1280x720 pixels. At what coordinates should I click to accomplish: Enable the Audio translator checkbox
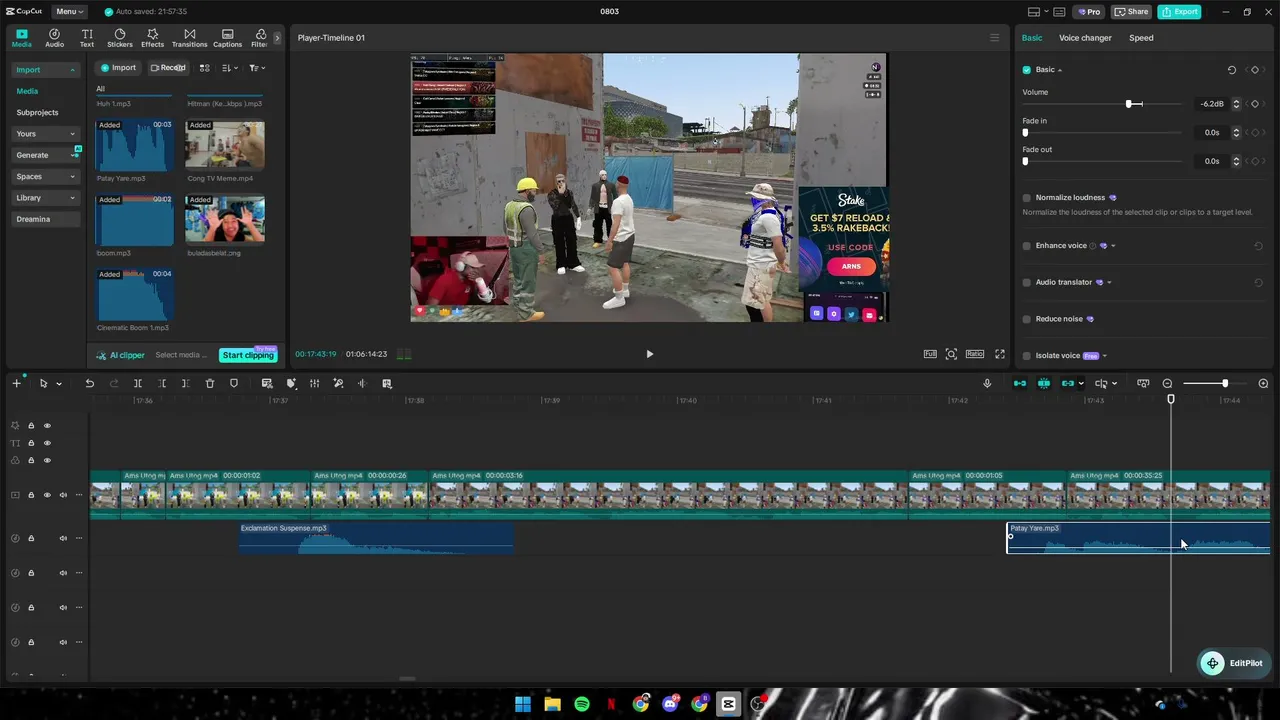click(1026, 283)
